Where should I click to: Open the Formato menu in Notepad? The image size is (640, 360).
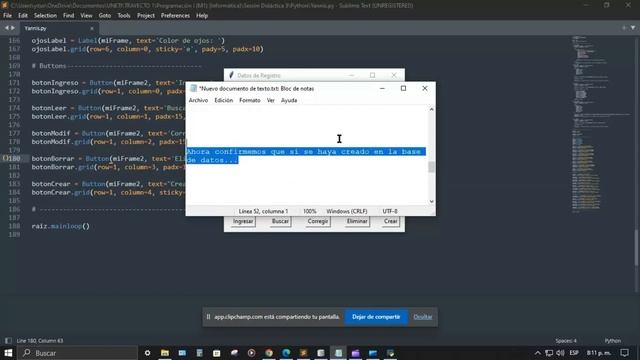pos(250,100)
